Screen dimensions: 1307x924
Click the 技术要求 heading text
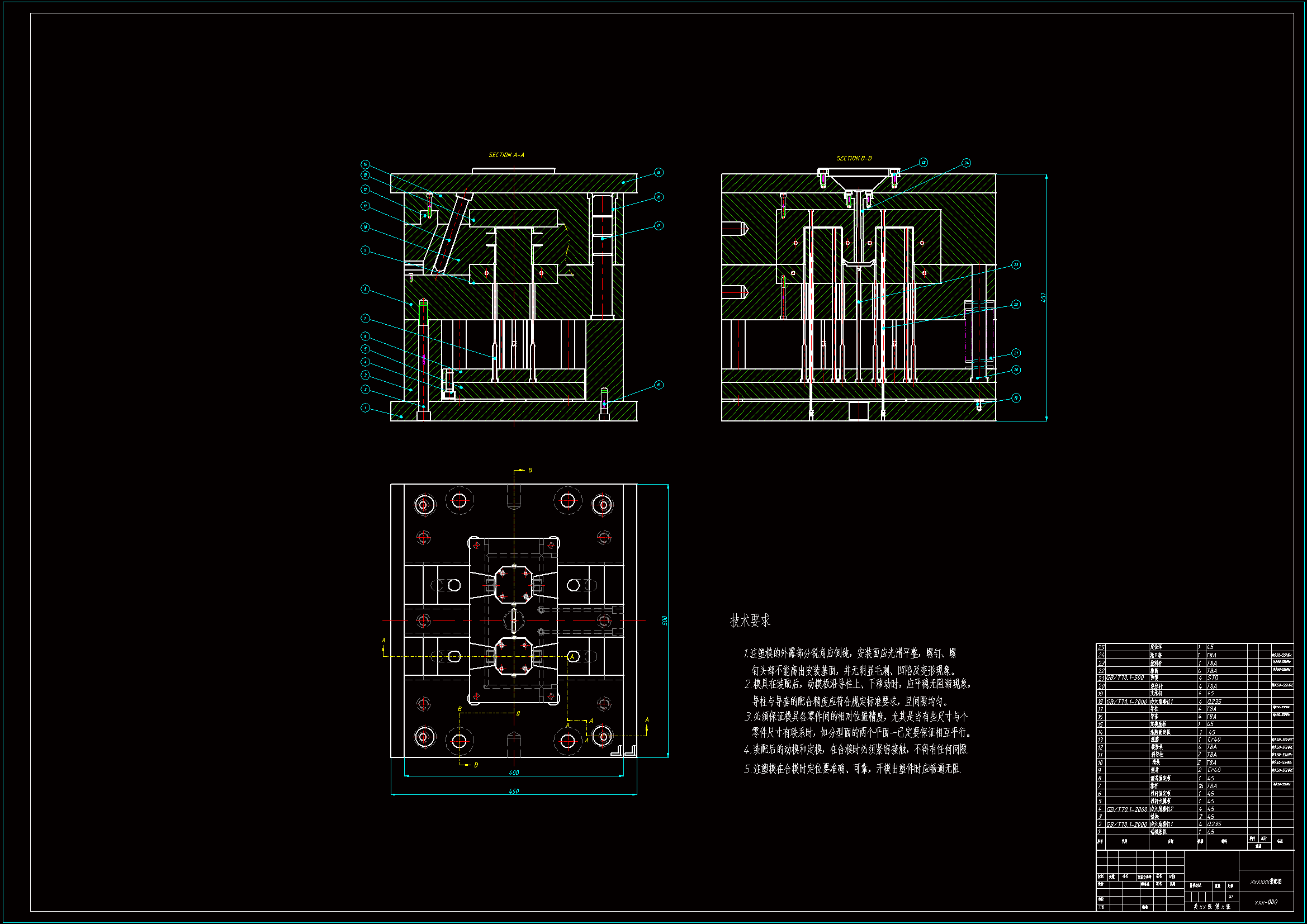click(750, 621)
